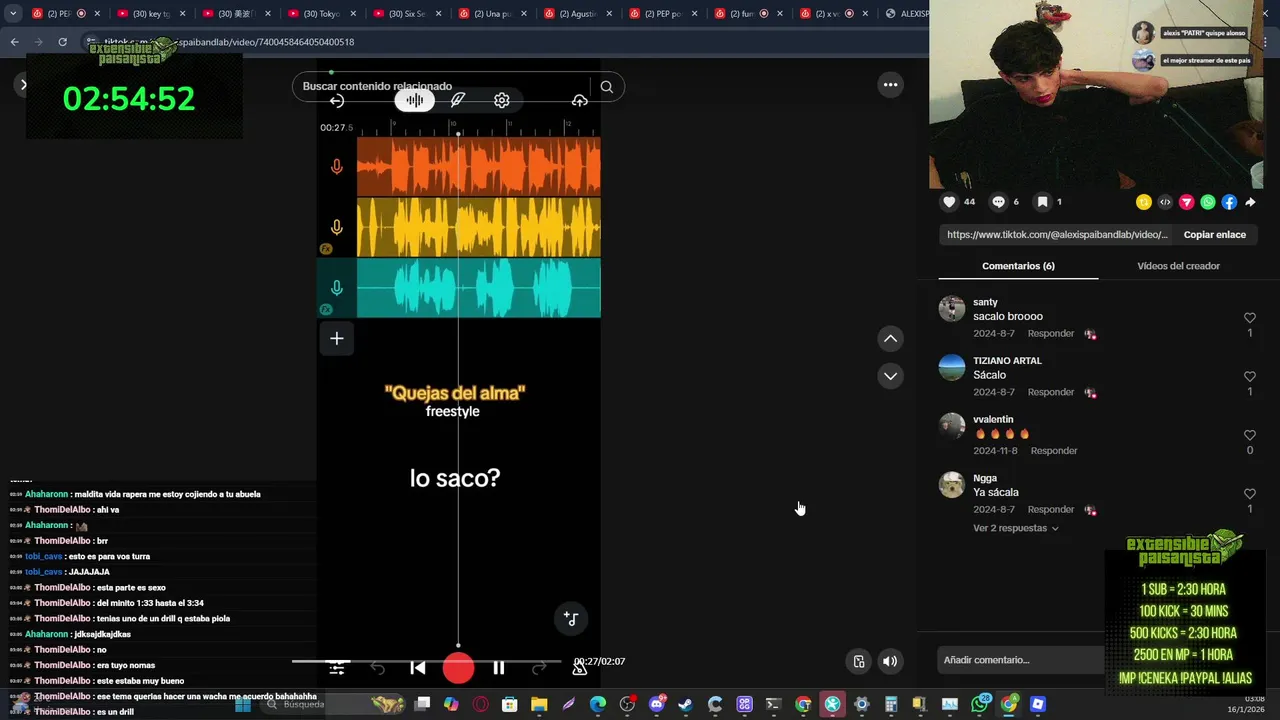
Task: Go to the next video arrow
Action: [x=890, y=376]
